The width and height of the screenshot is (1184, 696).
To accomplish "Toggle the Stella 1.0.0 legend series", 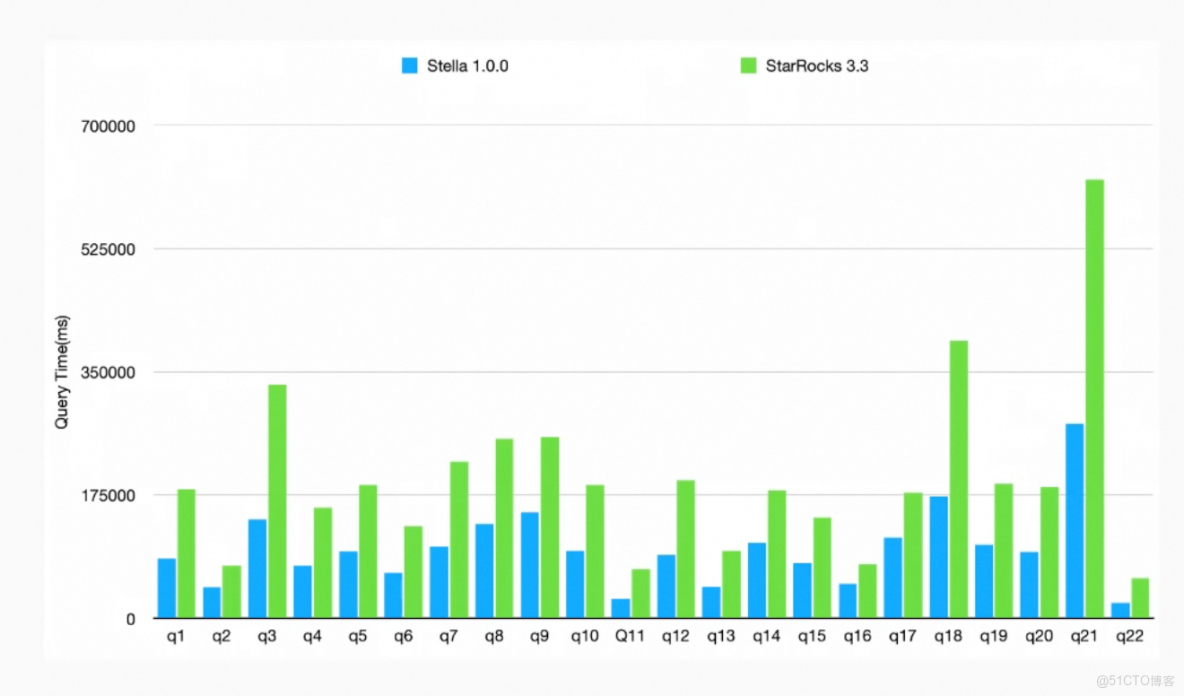I will pyautogui.click(x=455, y=65).
